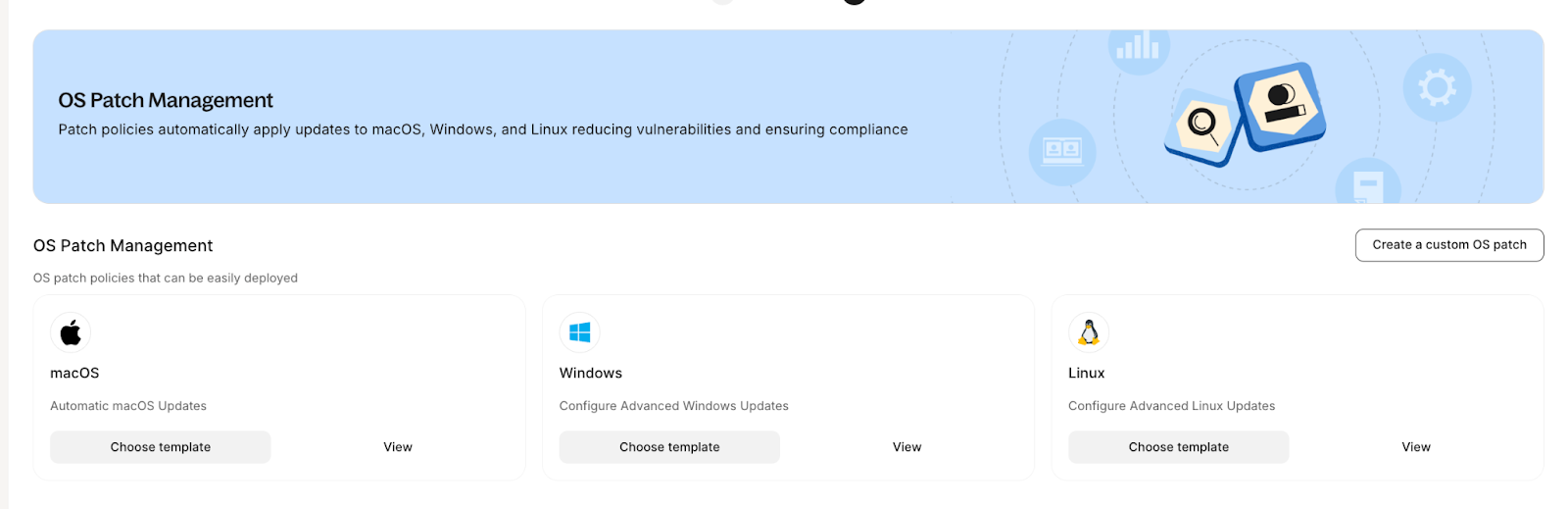Screen dimensions: 1568x509
Task: Select the Windows card title
Action: point(591,374)
